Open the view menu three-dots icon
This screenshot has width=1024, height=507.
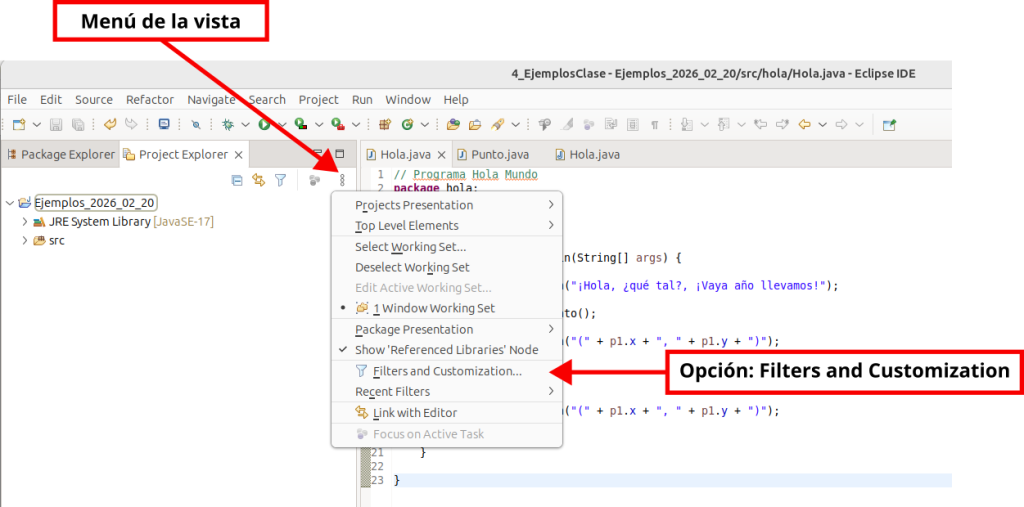[342, 181]
